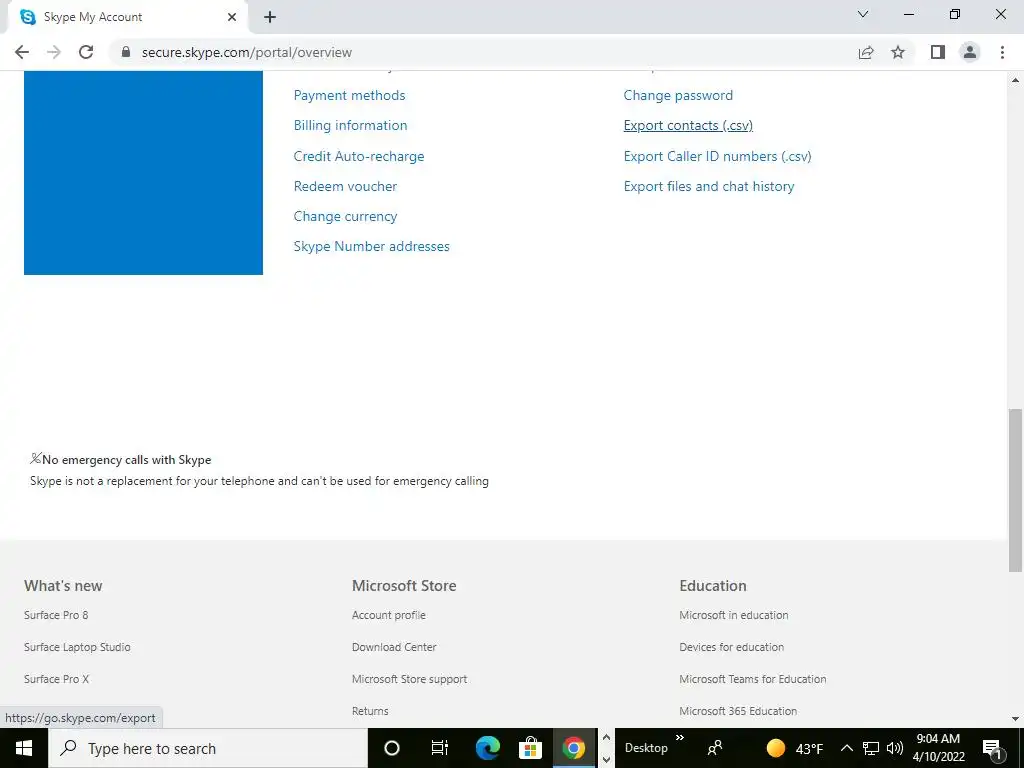Select the Skype My Account tab

(127, 18)
